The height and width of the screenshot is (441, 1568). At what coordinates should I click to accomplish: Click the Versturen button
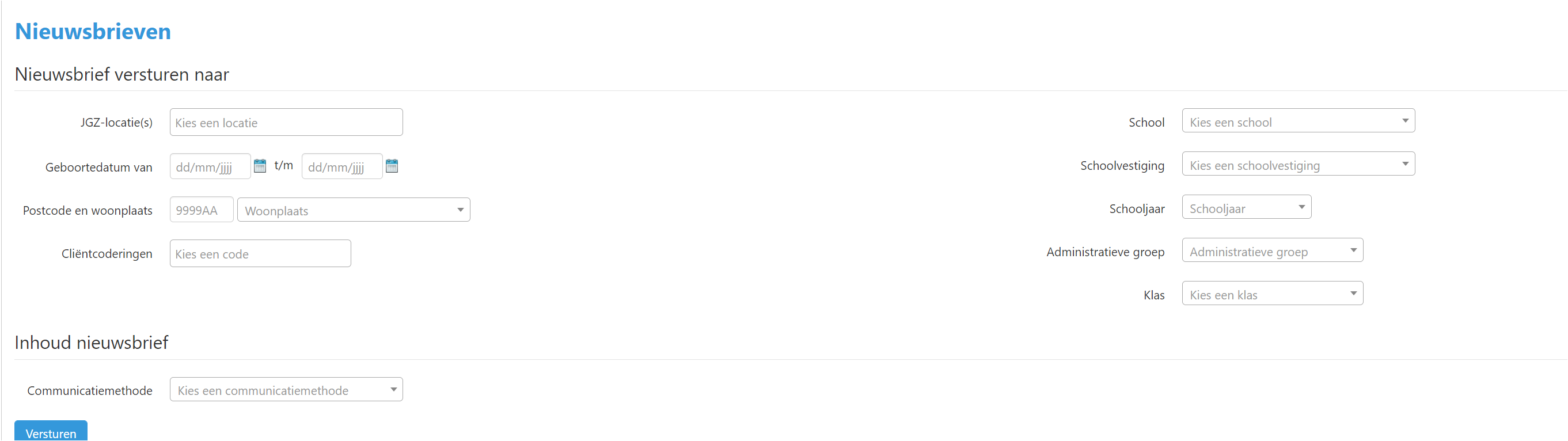tap(51, 431)
